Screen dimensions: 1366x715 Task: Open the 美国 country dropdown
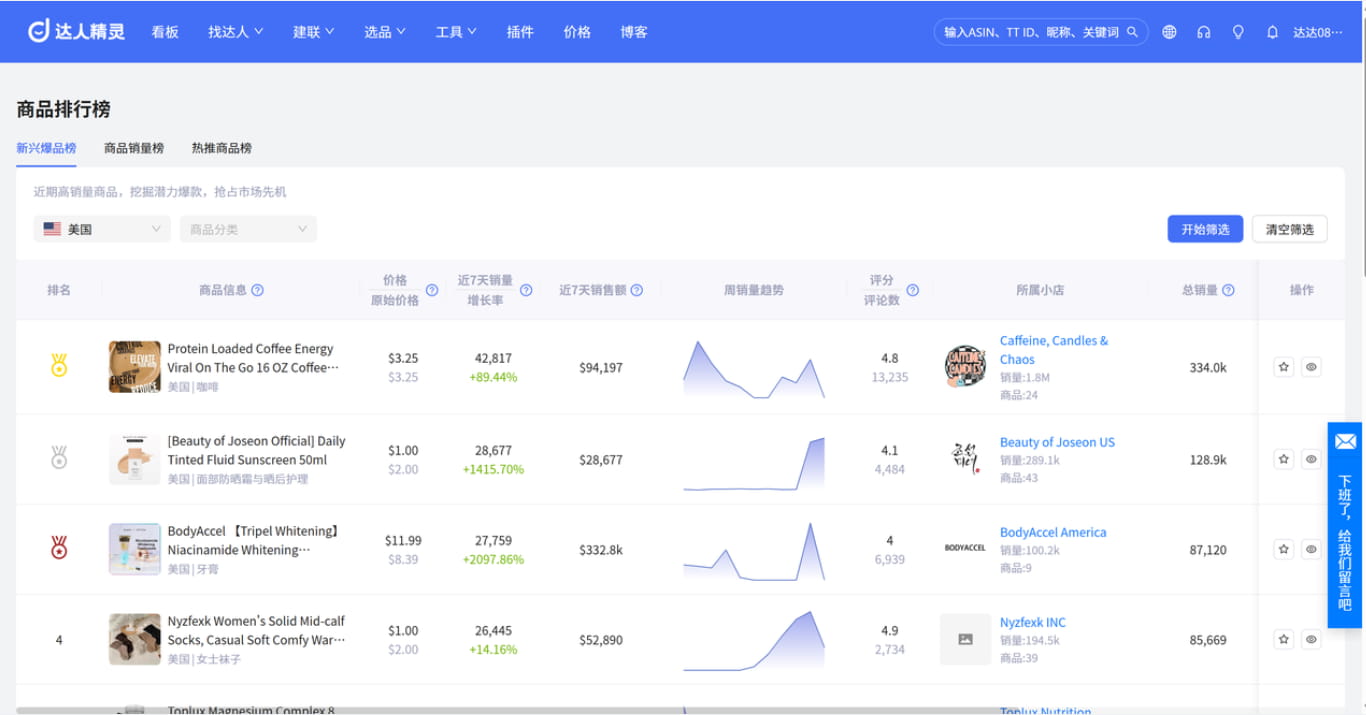click(102, 229)
